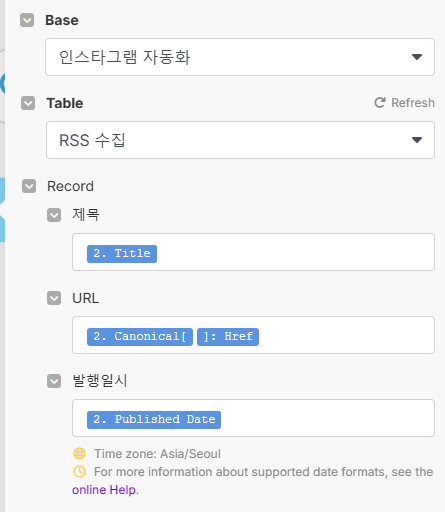445x512 pixels.
Task: Click the dropdown arrow in Table field
Action: tap(417, 140)
